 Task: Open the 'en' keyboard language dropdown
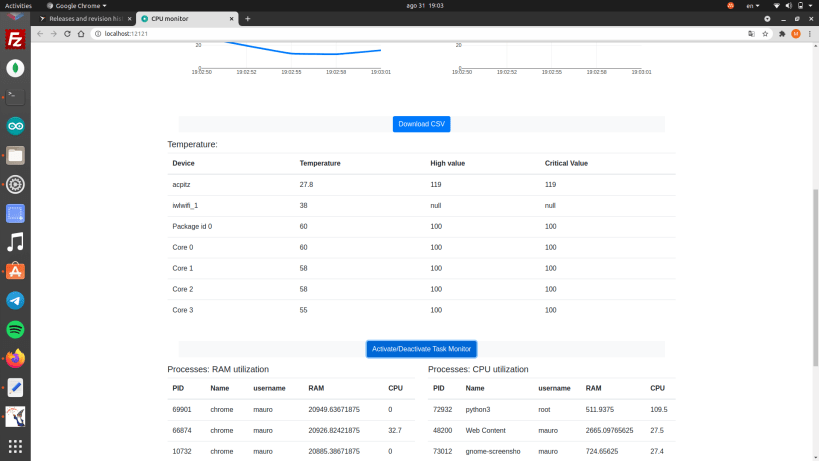[x=753, y=6]
